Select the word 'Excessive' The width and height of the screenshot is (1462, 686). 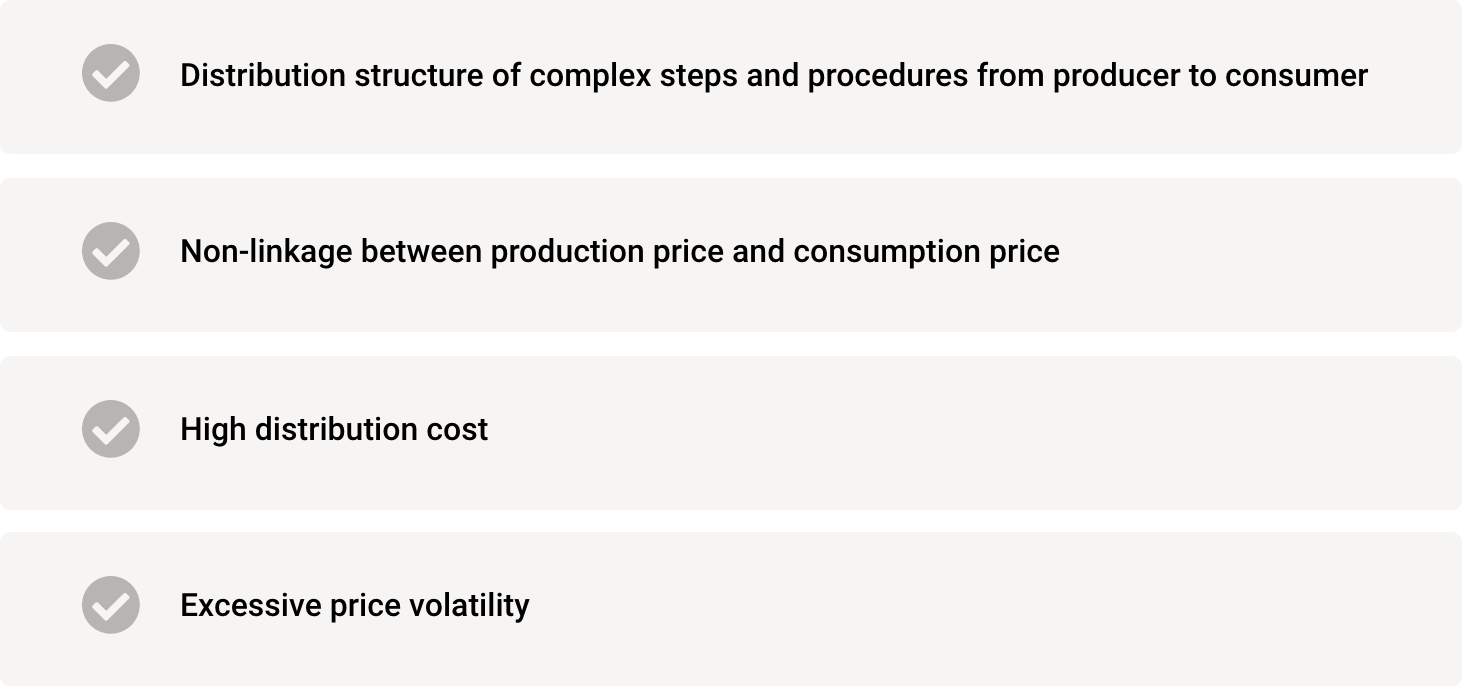click(x=251, y=605)
